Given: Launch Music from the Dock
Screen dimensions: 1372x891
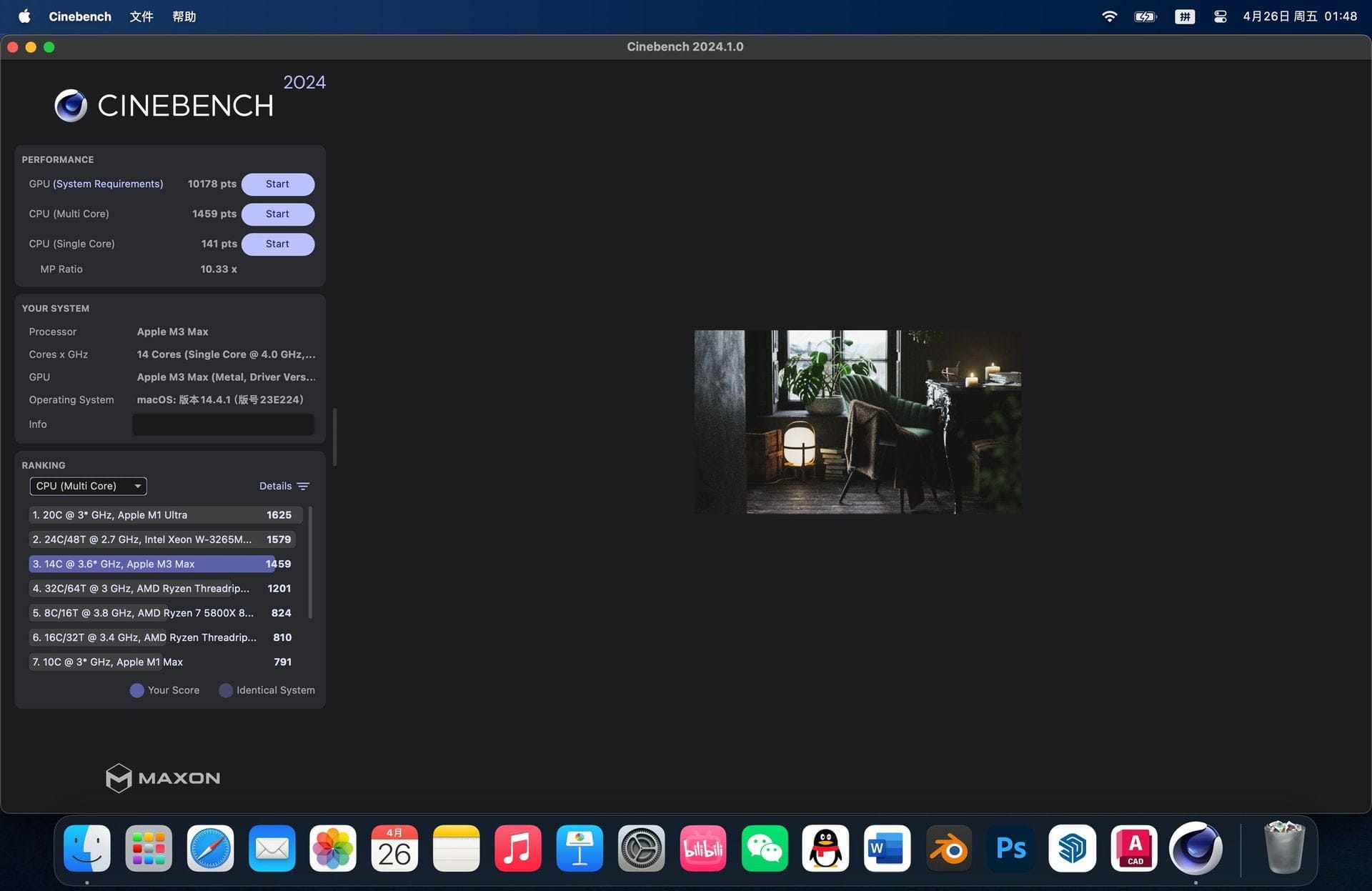Looking at the screenshot, I should click(x=517, y=848).
